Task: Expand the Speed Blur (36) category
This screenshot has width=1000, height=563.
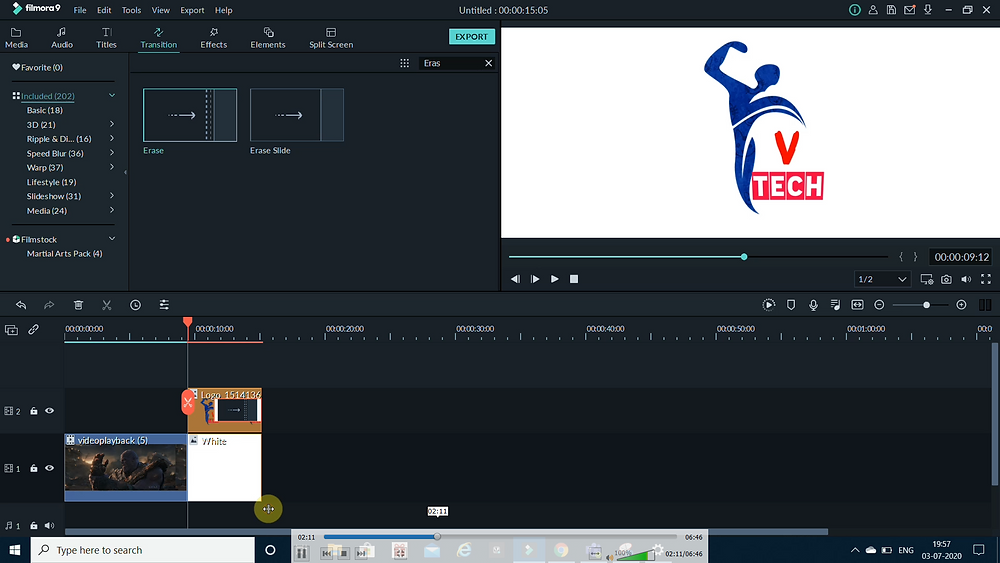Action: pyautogui.click(x=112, y=152)
